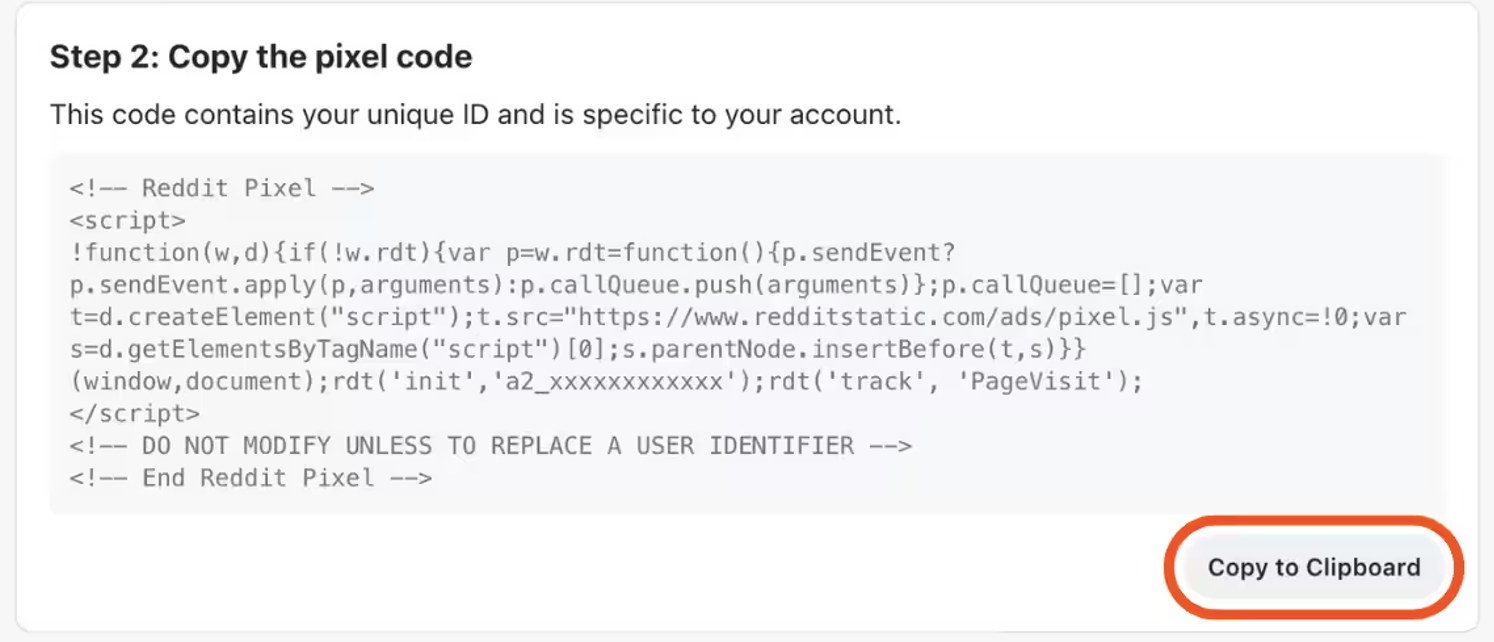Click the opening 'Reddit Pixel' comment line
This screenshot has height=642, width=1494.
222,188
